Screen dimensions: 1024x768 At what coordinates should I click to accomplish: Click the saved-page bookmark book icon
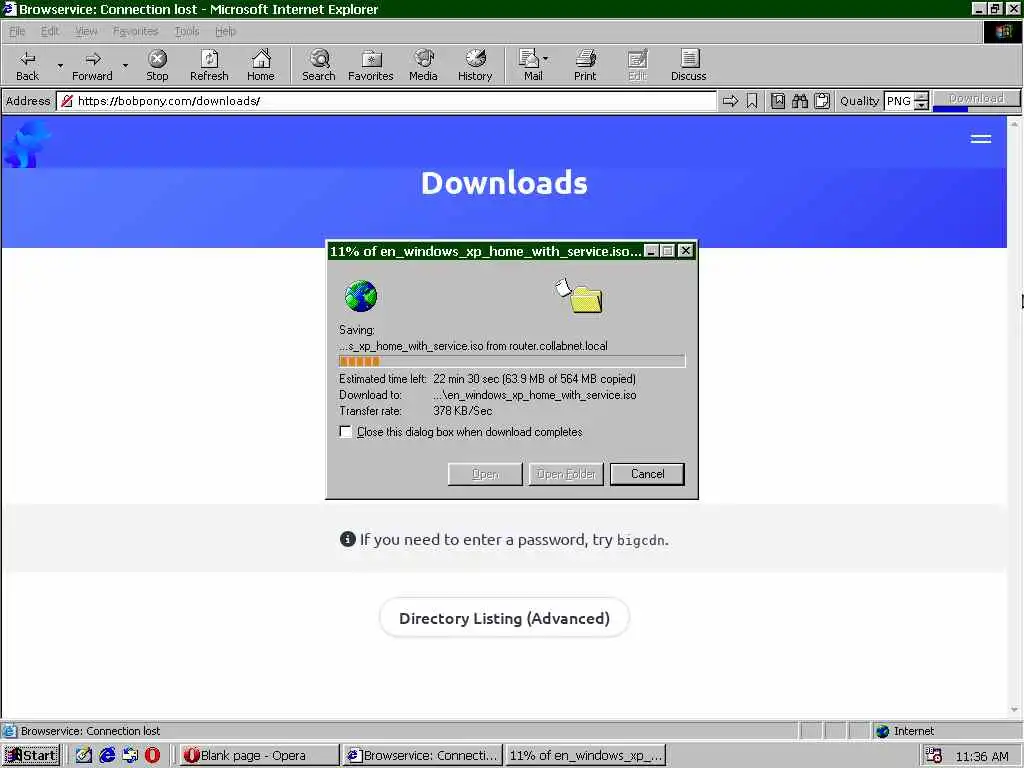click(x=778, y=101)
